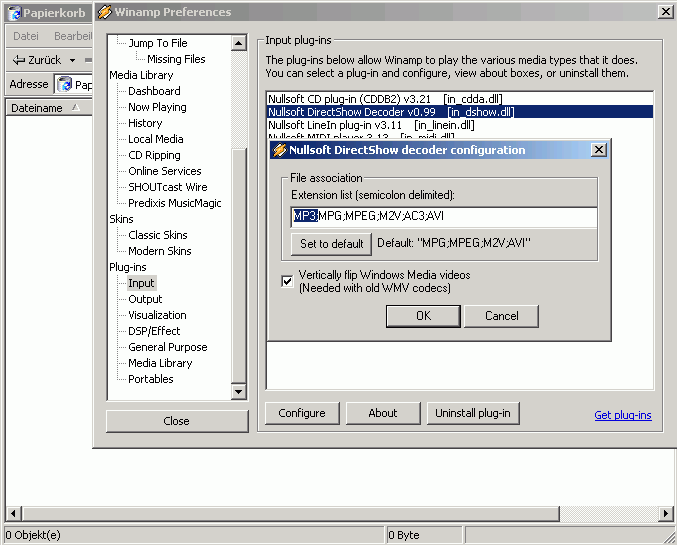677x545 pixels.
Task: Click the recycle bin icon in the Adresse field
Action: click(x=65, y=84)
